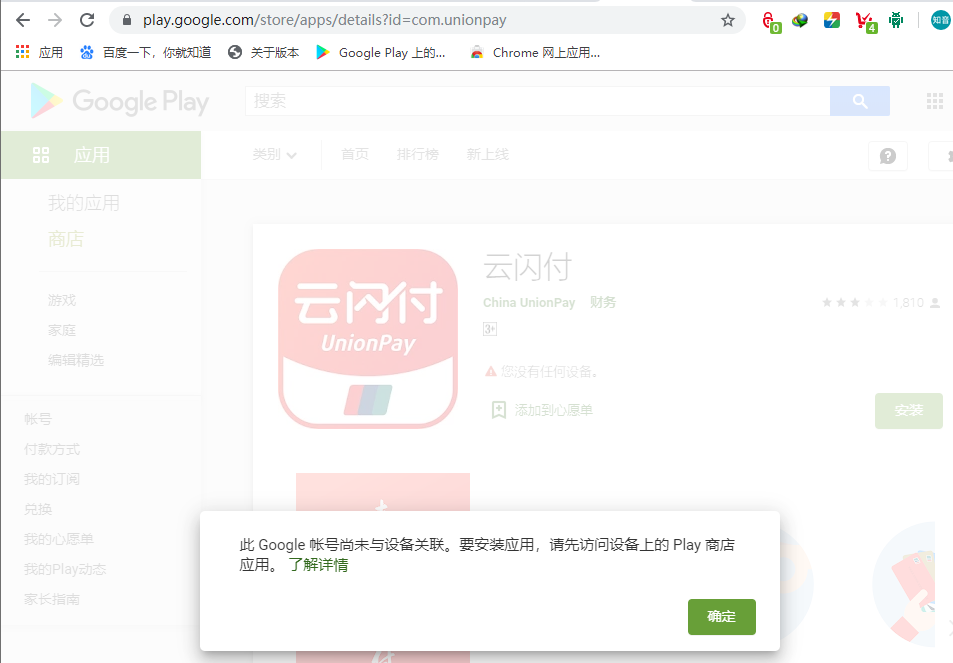Switch to the 排行榜 tab

[x=418, y=154]
